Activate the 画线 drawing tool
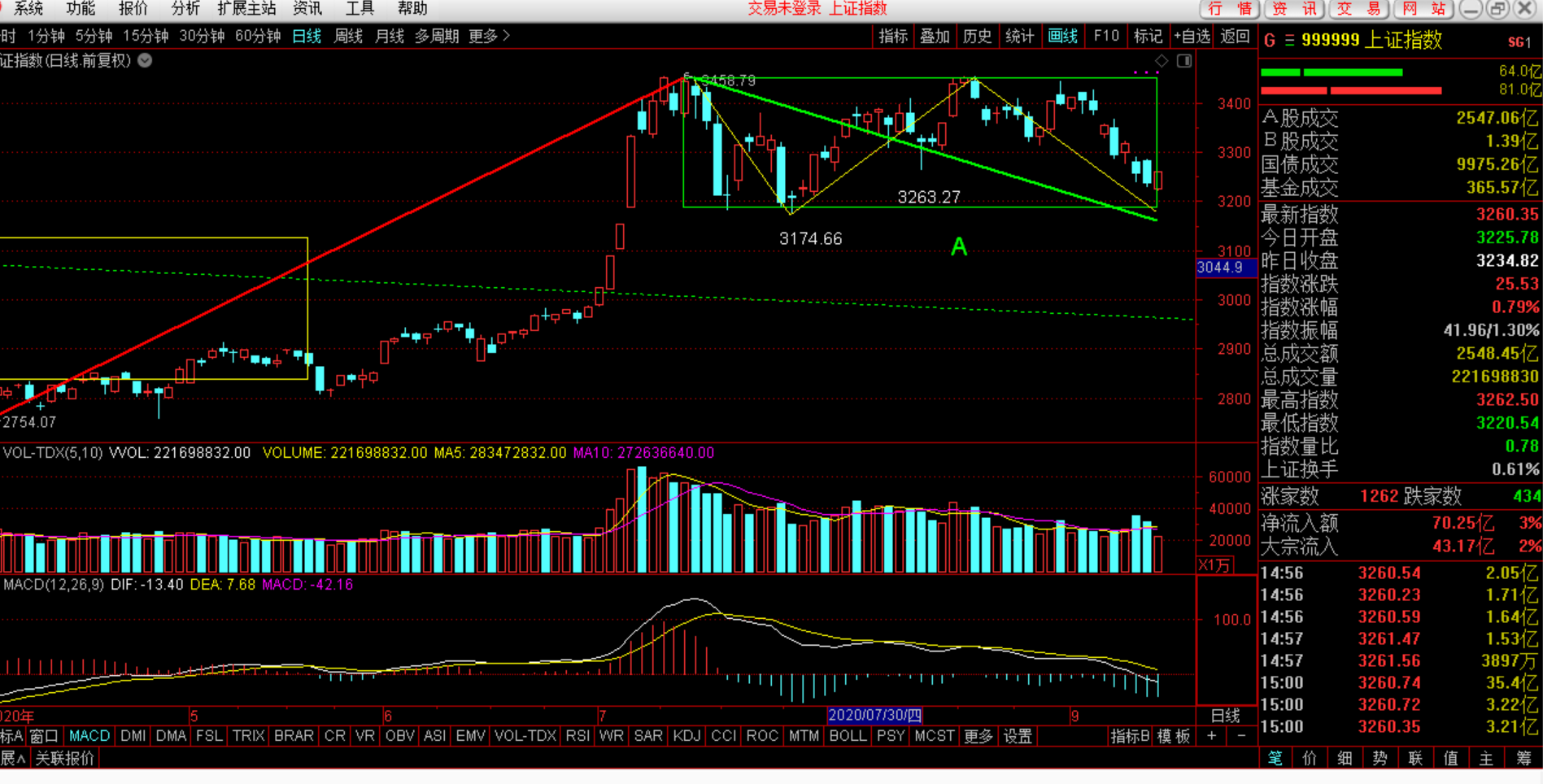This screenshot has width=1543, height=784. pos(1062,36)
